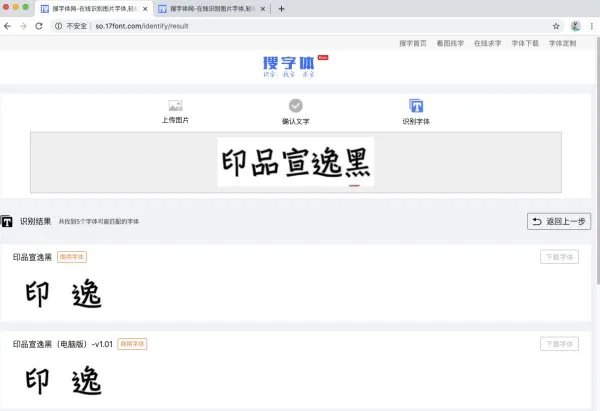This screenshot has width=600, height=411.
Task: Click the page vertical scrollbar thumb
Action: 598,161
